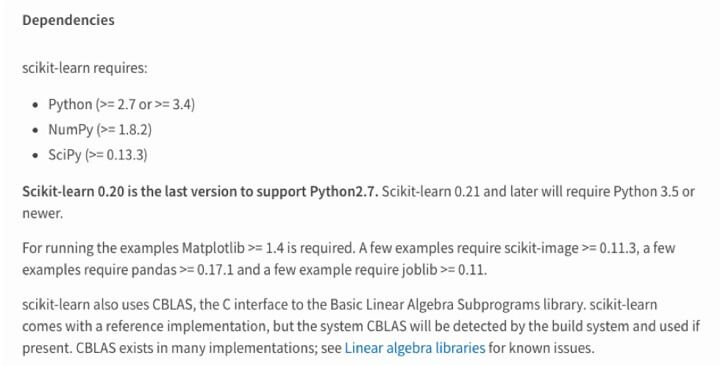This screenshot has width=720, height=365.
Task: Click the Dependencies heading
Action: pos(68,20)
